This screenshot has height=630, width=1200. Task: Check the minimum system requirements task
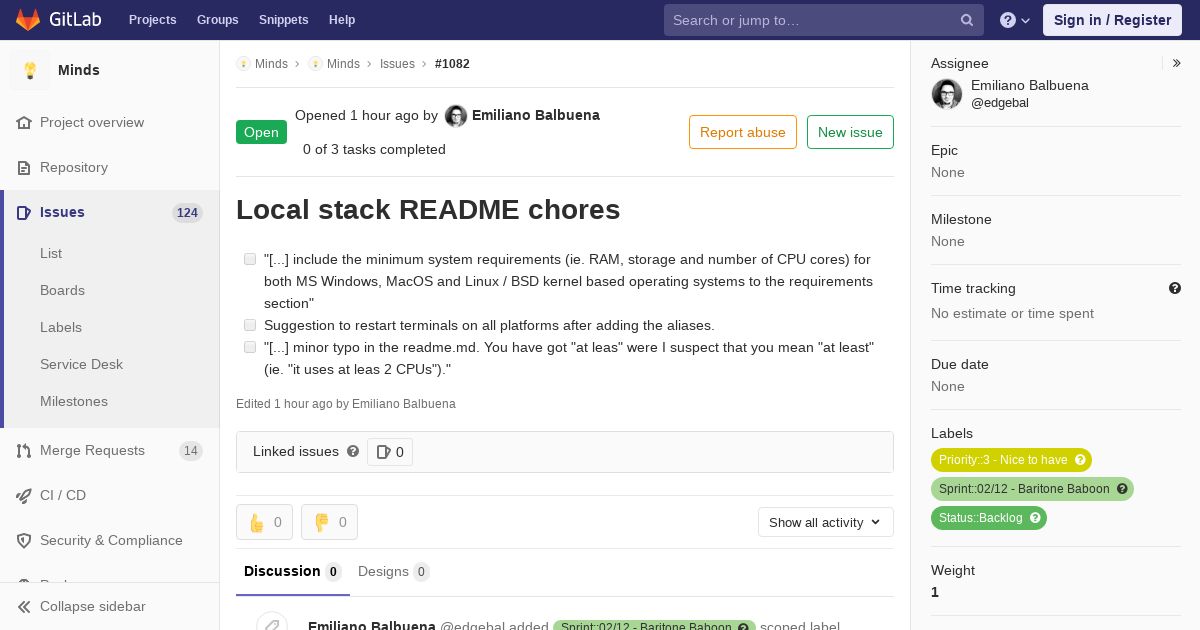[250, 259]
